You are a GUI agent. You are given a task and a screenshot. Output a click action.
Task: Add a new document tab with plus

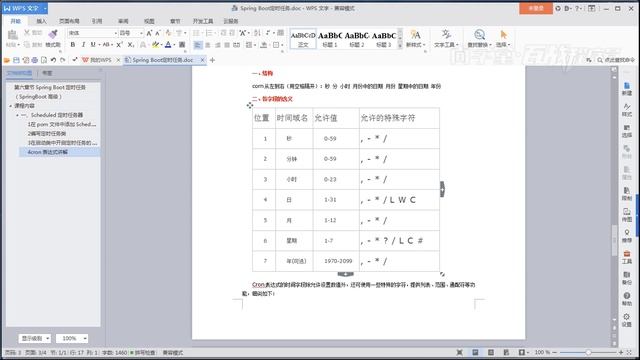click(x=212, y=60)
